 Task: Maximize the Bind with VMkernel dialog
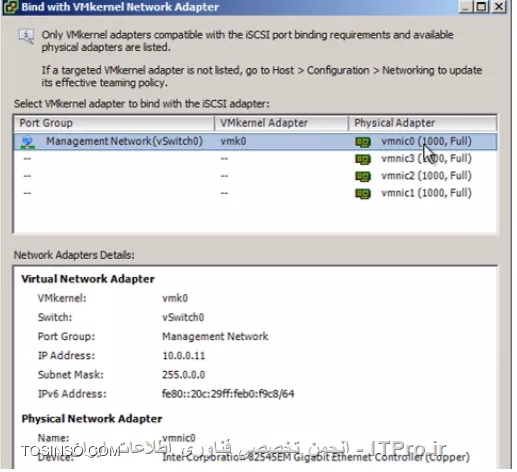coord(482,7)
